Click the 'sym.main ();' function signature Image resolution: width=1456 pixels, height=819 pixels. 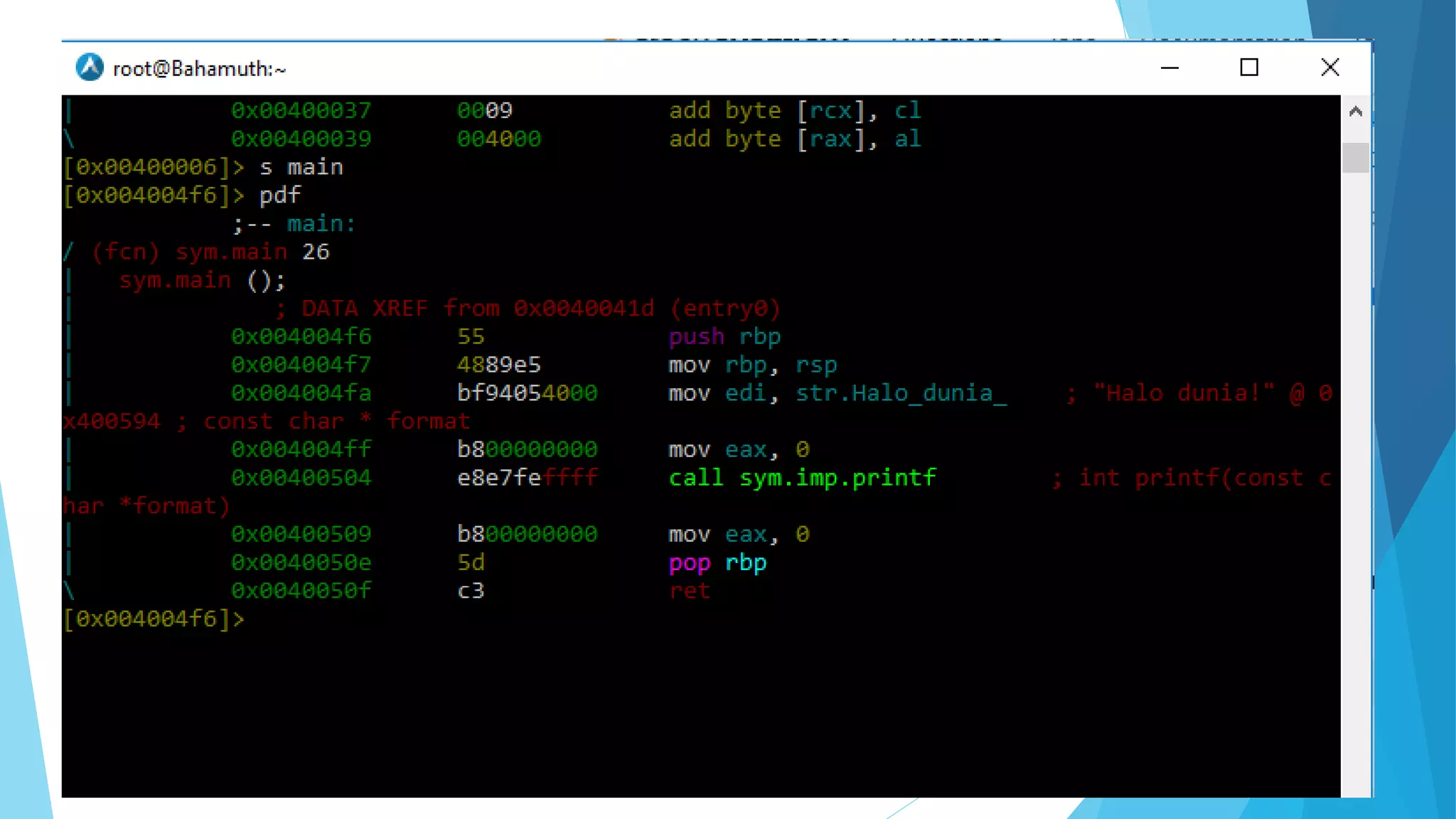(x=202, y=280)
